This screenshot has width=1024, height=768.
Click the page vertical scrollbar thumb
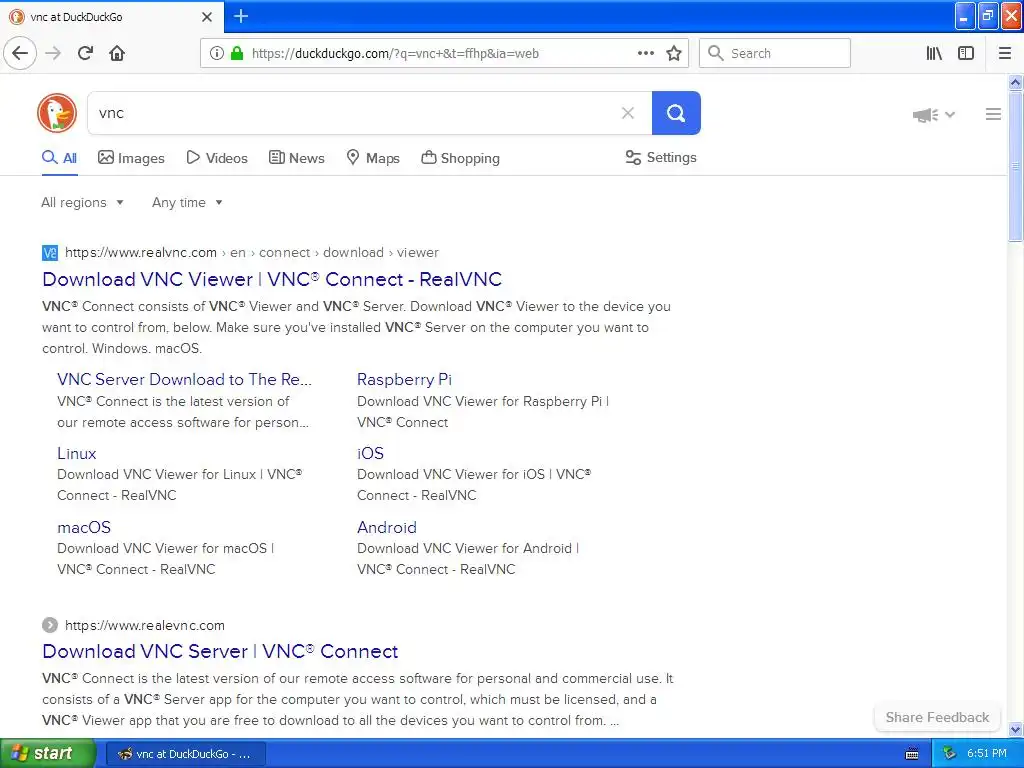1016,167
